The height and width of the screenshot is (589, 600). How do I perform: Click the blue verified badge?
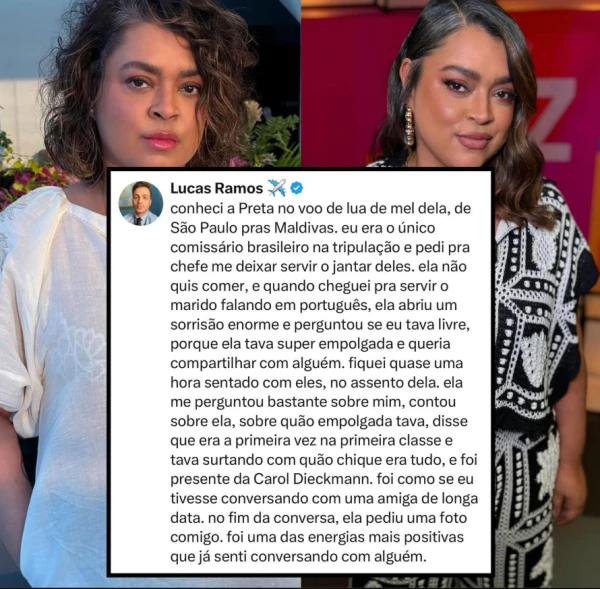coord(297,188)
